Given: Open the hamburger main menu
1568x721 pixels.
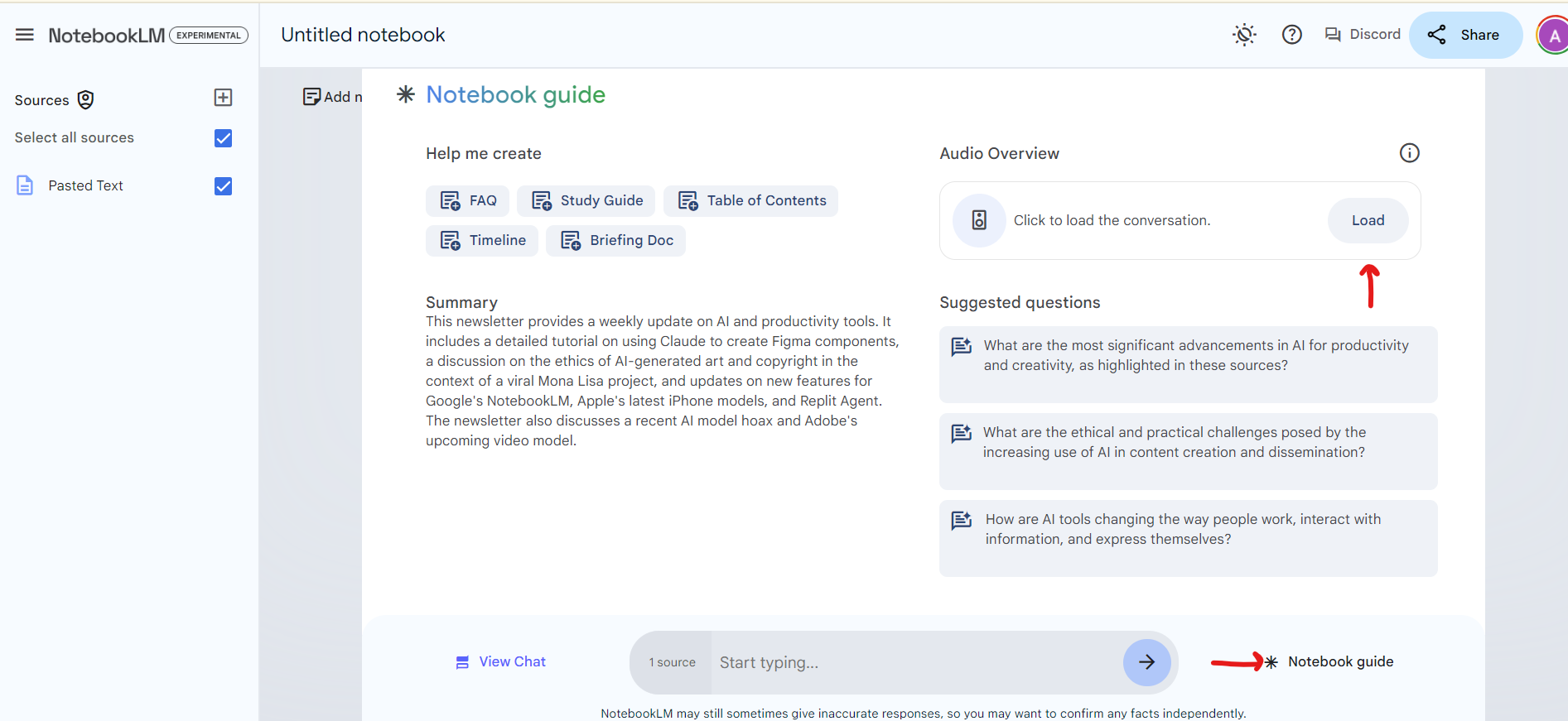Looking at the screenshot, I should 25,35.
